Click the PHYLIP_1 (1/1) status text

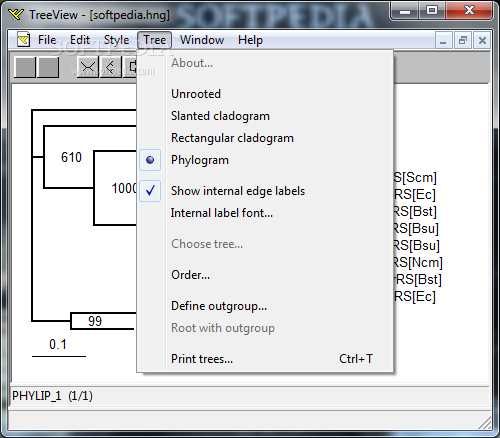[x=52, y=396]
